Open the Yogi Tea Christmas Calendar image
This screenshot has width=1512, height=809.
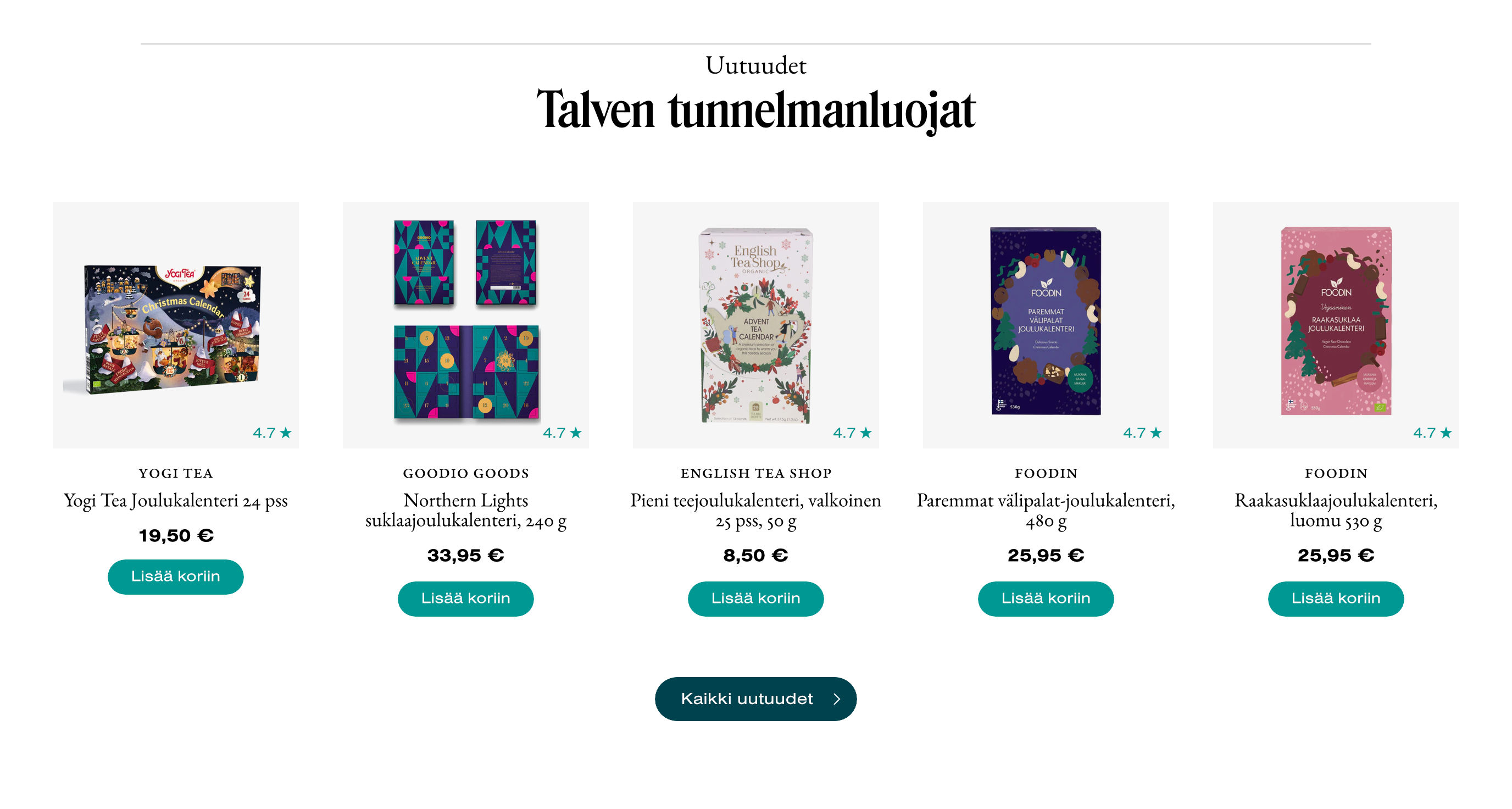pyautogui.click(x=175, y=325)
